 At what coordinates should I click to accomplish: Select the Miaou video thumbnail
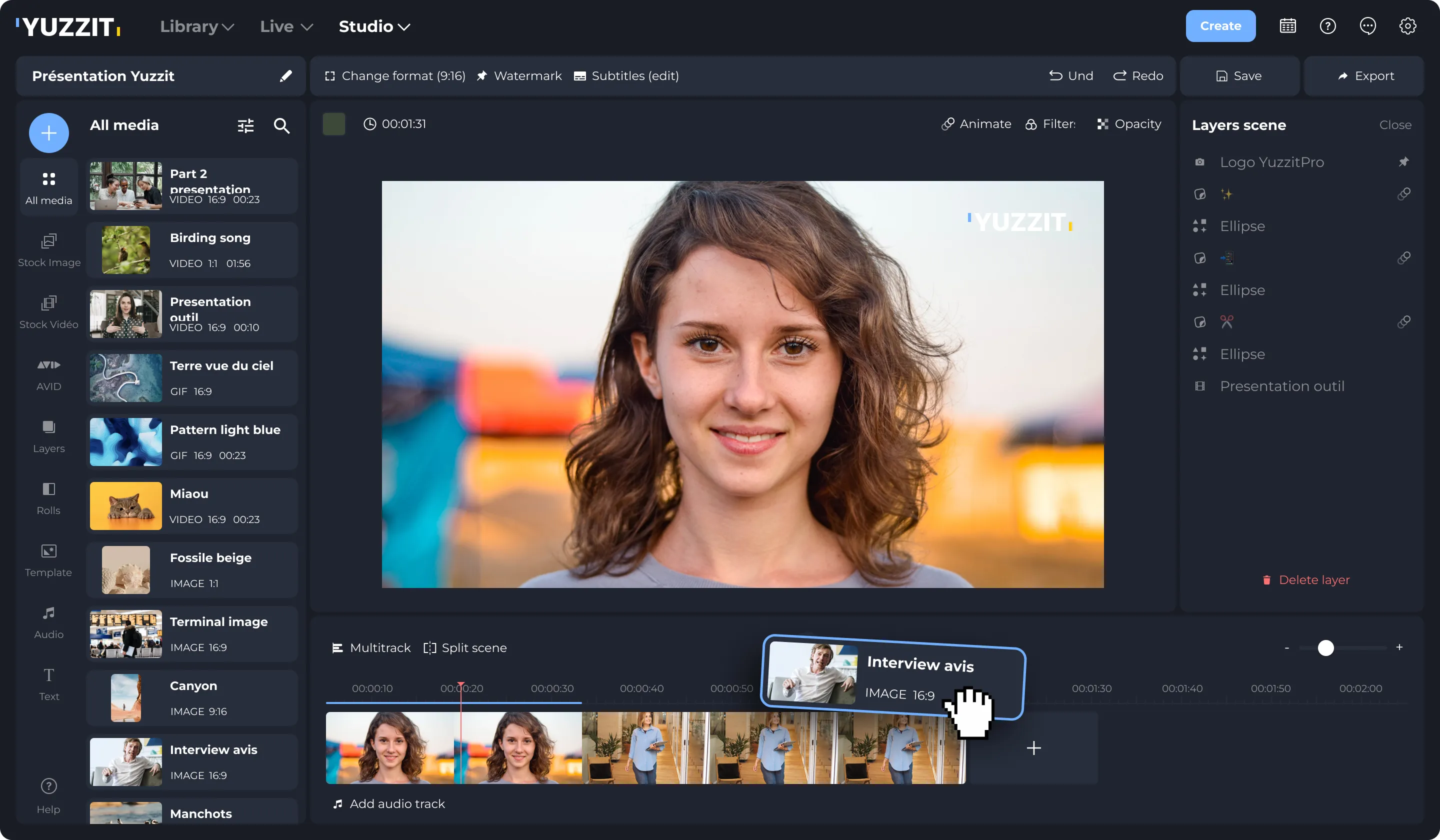point(125,505)
